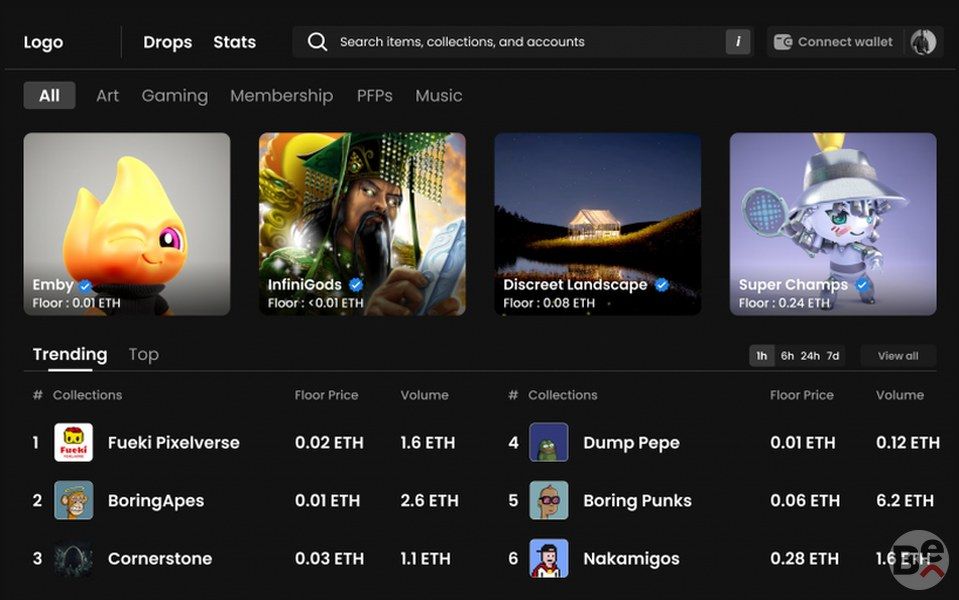The image size is (959, 600).
Task: Select the BoringApes collection avatar
Action: pyautogui.click(x=73, y=501)
